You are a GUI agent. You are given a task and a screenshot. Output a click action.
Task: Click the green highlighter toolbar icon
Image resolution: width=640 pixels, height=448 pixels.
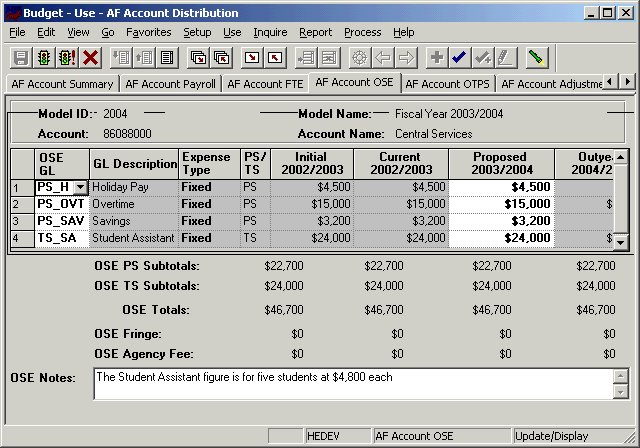(x=537, y=58)
